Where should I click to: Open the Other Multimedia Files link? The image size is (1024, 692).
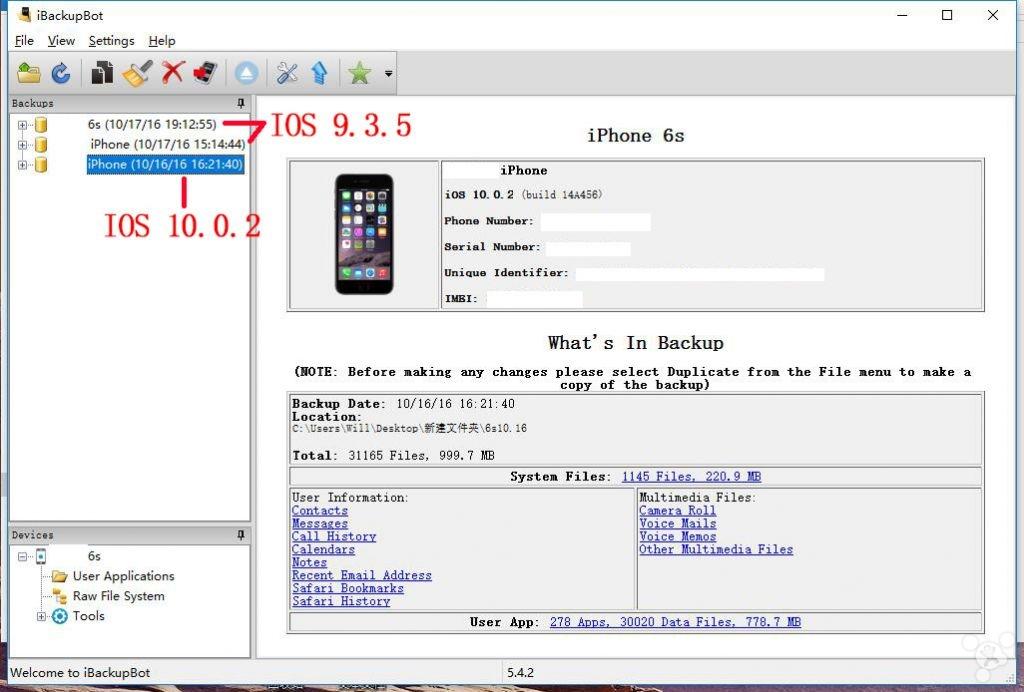tap(716, 550)
